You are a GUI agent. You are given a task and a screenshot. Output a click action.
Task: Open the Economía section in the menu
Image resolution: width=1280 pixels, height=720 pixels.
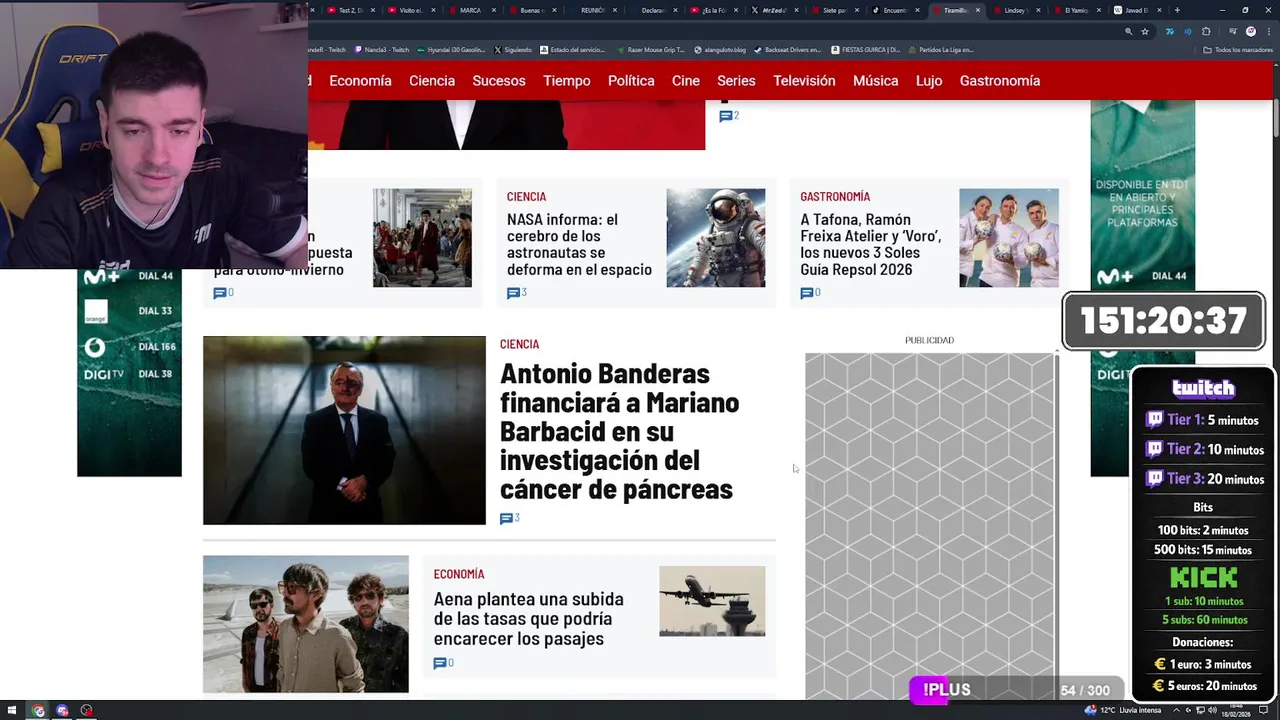[x=360, y=81]
